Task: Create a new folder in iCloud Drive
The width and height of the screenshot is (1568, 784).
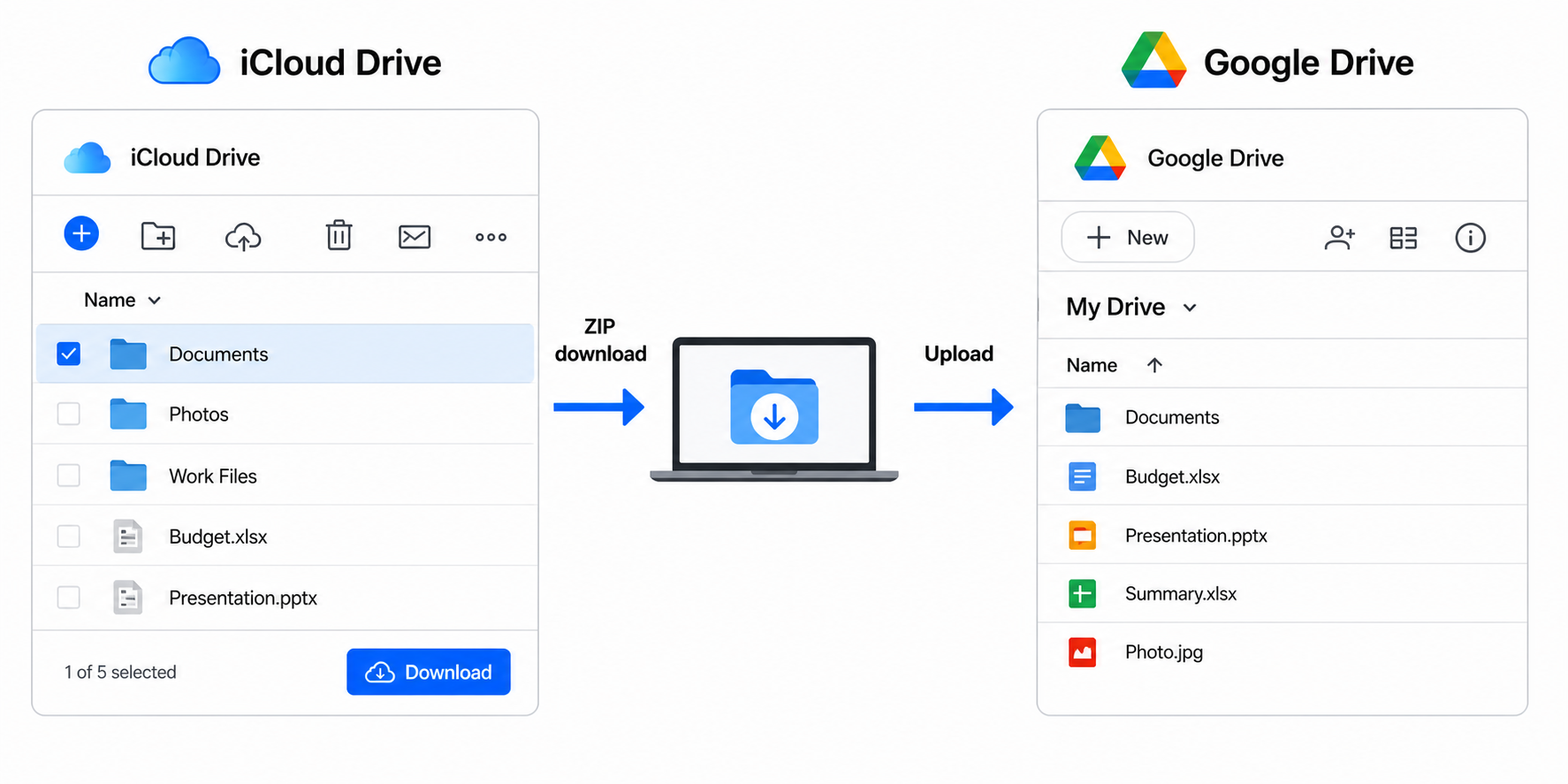Action: [158, 236]
